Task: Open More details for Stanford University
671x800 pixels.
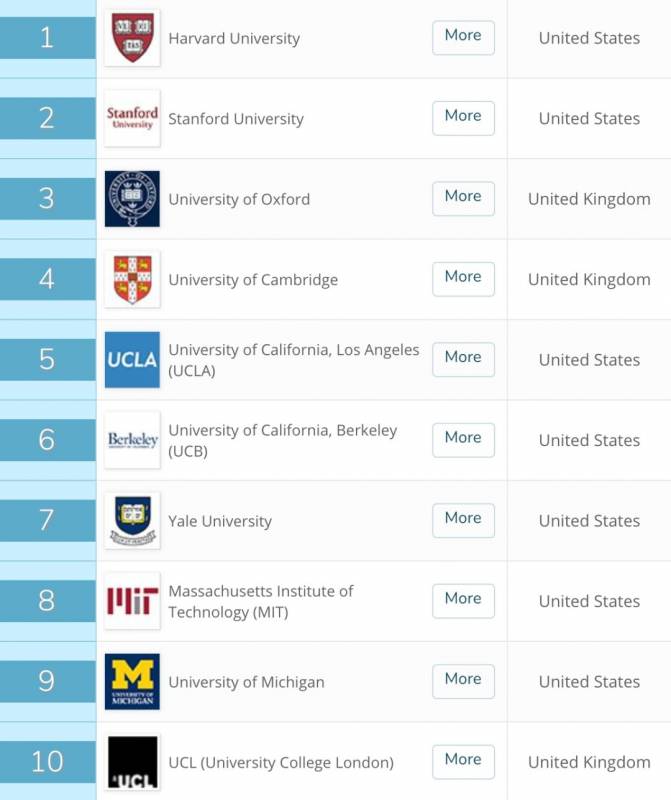Action: click(463, 117)
